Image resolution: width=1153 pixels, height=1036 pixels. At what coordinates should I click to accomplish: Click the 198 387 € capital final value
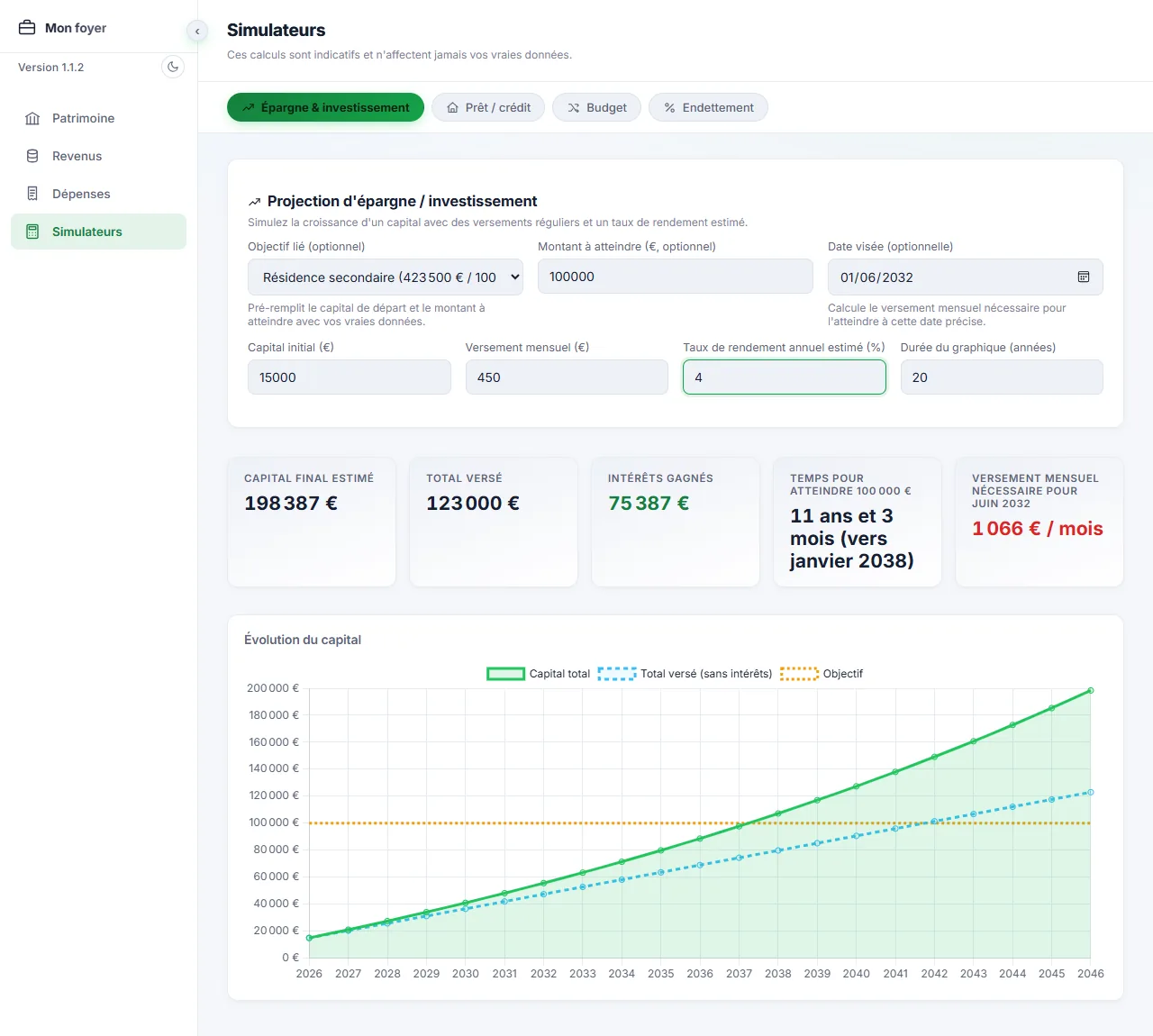point(291,504)
